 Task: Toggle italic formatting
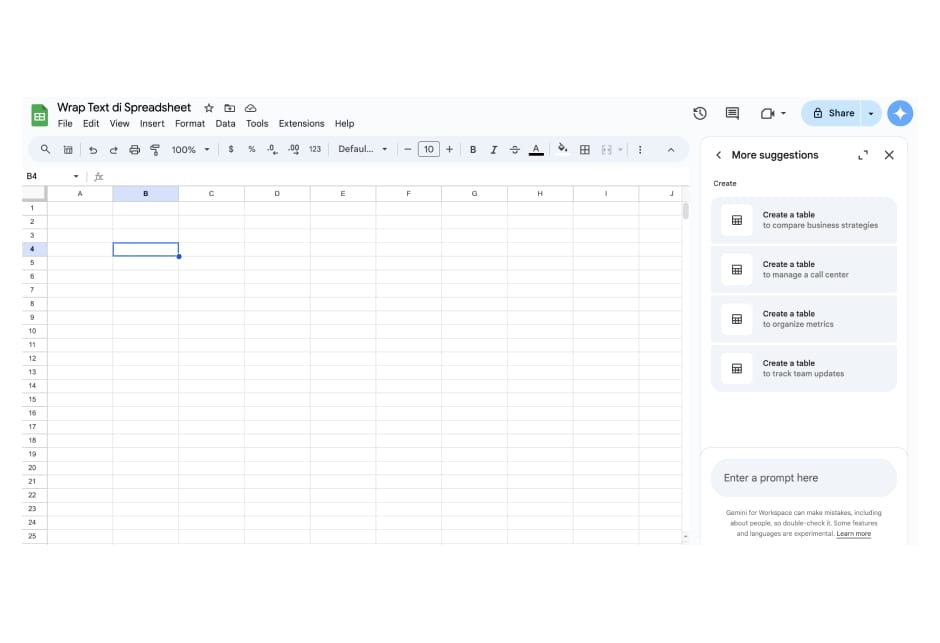(x=493, y=149)
